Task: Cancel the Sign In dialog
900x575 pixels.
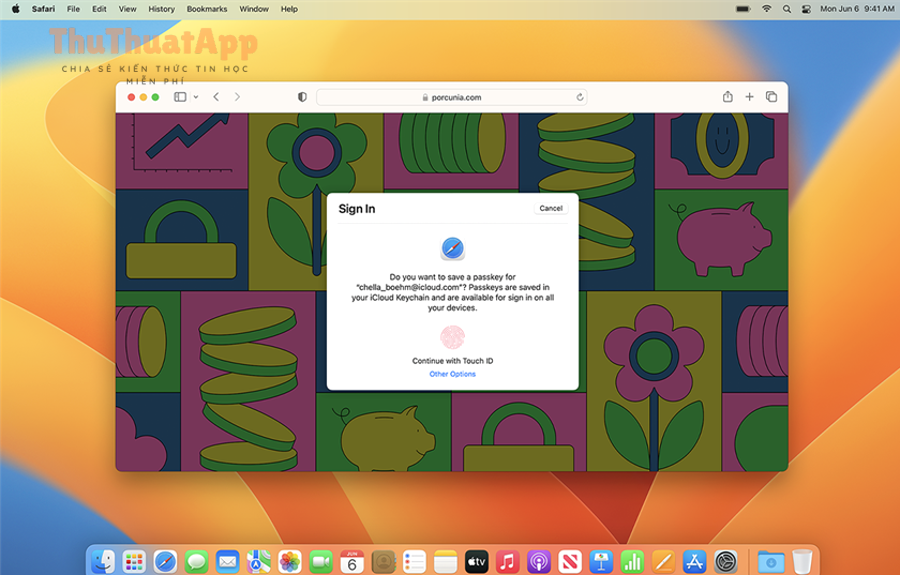Action: pyautogui.click(x=551, y=208)
